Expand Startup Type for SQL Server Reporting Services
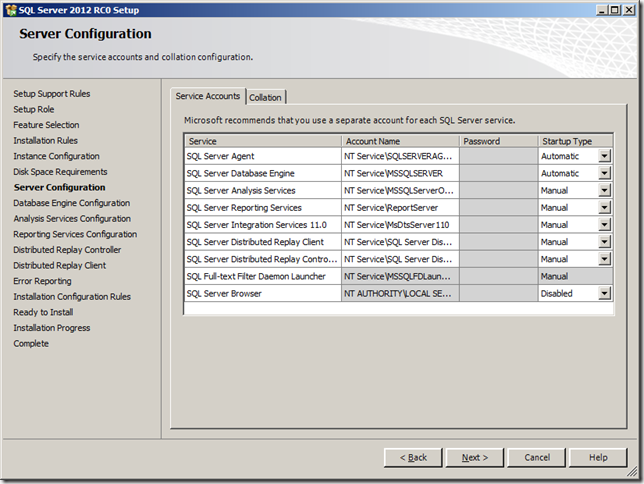 pos(604,208)
